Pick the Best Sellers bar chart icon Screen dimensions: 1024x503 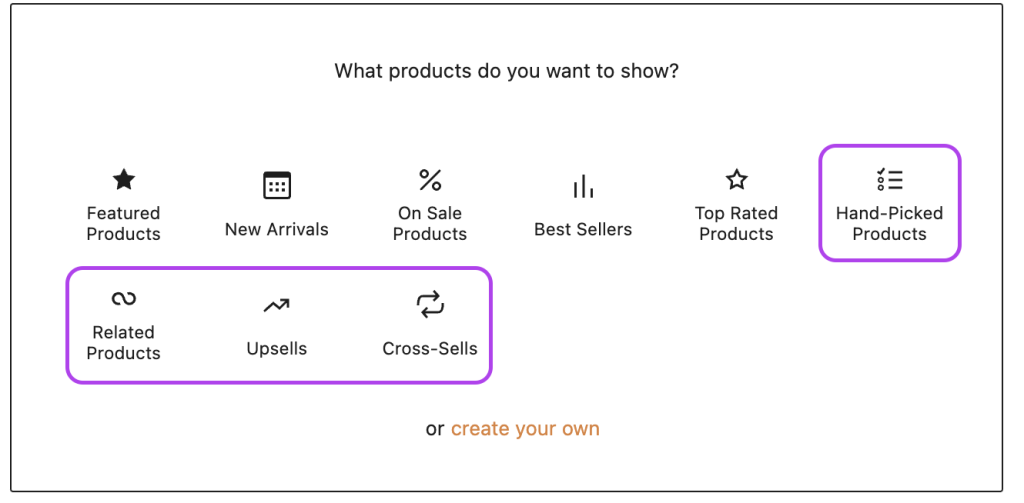[x=583, y=186]
